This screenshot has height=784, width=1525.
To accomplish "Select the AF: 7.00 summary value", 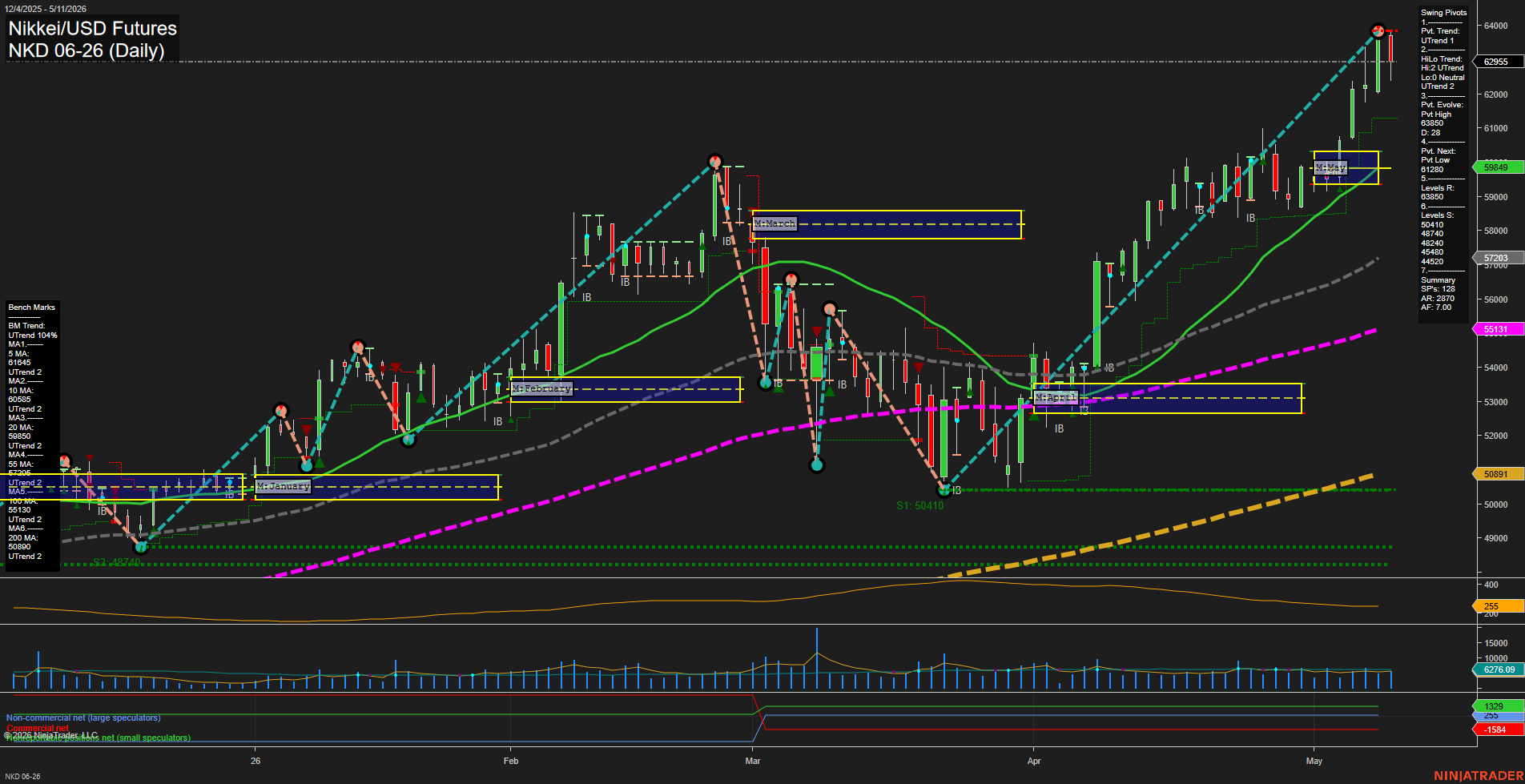I will click(x=1436, y=308).
